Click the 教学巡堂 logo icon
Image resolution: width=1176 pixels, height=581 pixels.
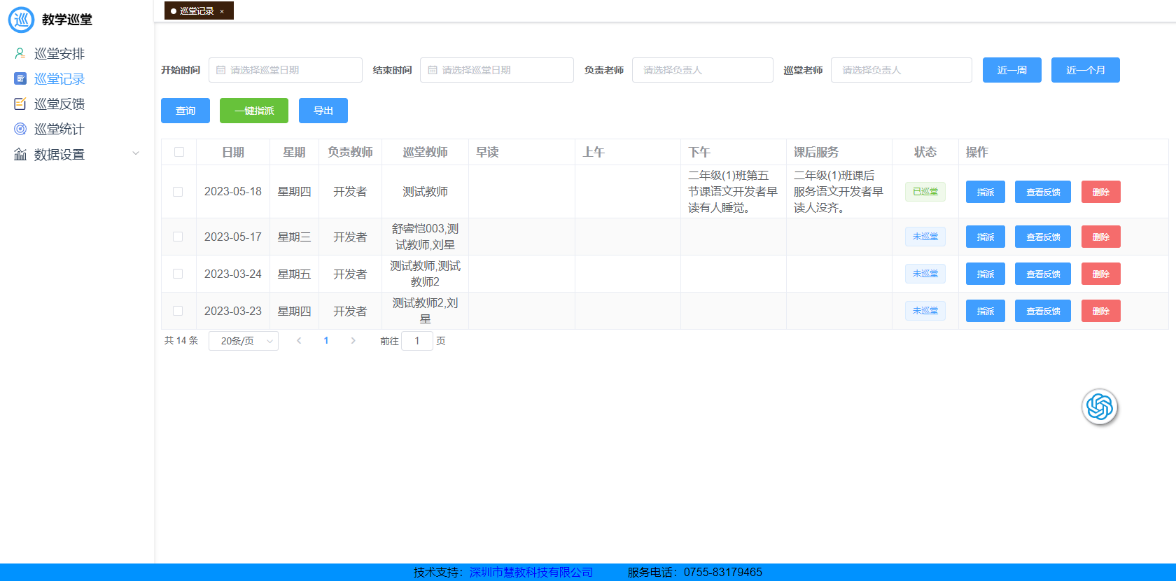(21, 19)
